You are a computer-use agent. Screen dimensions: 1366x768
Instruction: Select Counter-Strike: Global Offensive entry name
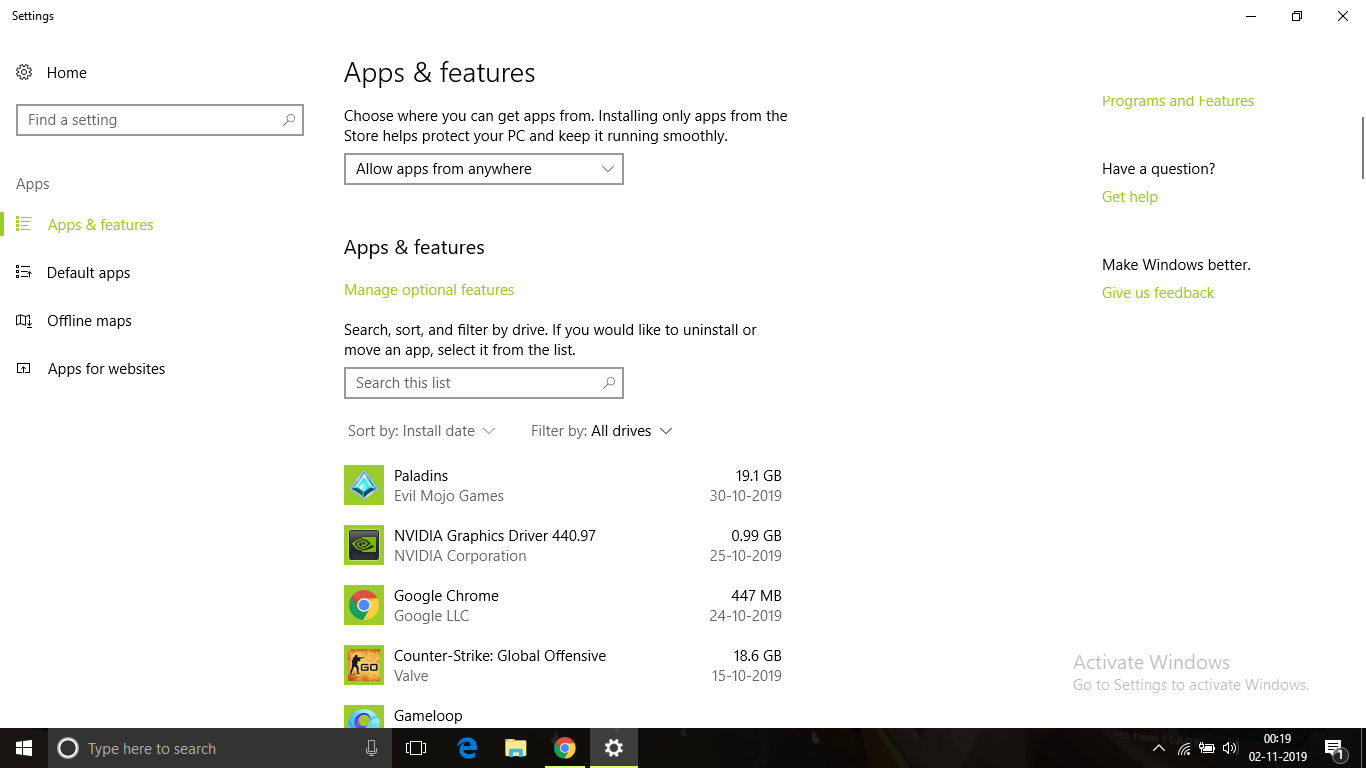[500, 656]
